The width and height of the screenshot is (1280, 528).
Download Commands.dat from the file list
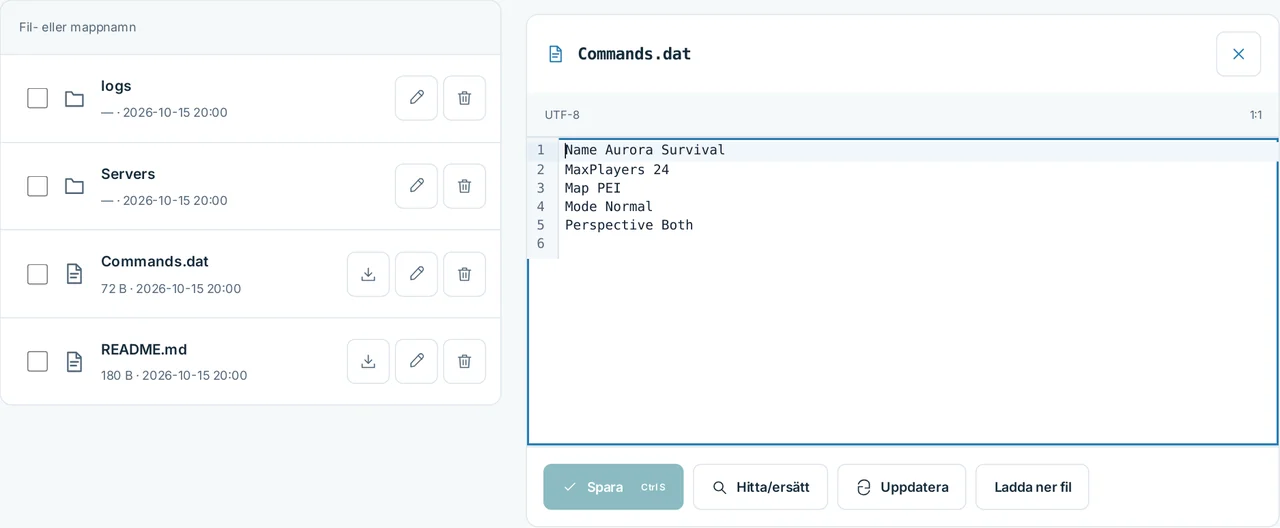[x=368, y=274]
